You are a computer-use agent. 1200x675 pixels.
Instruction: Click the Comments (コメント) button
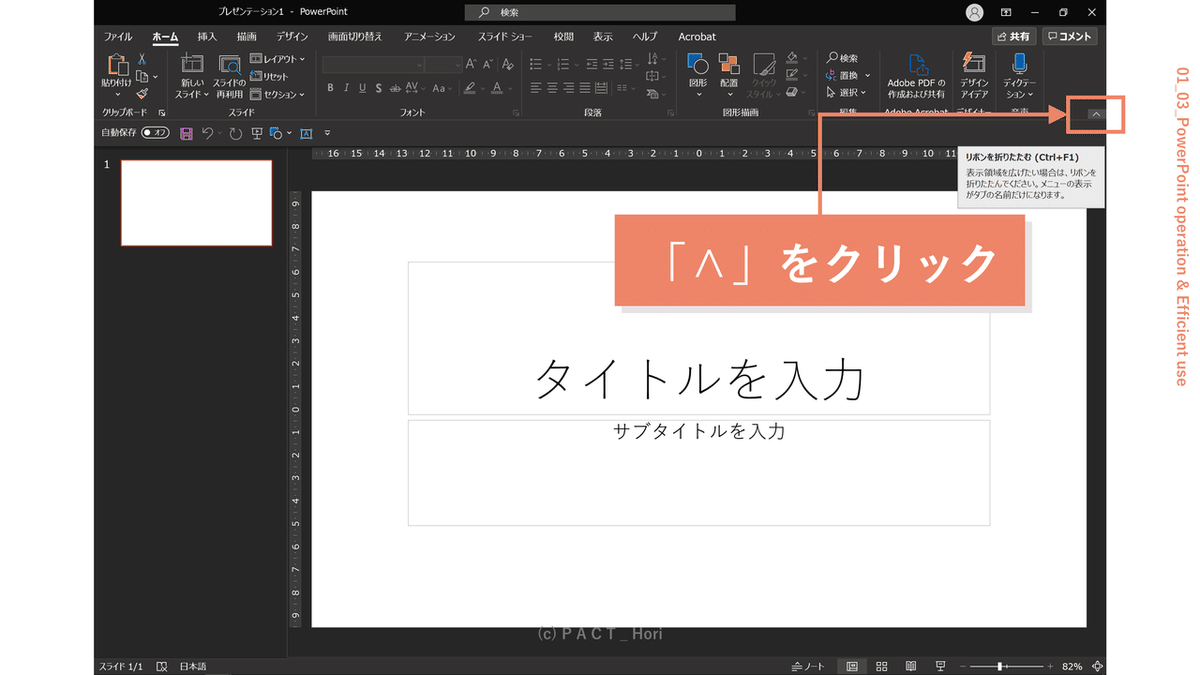tap(1069, 37)
